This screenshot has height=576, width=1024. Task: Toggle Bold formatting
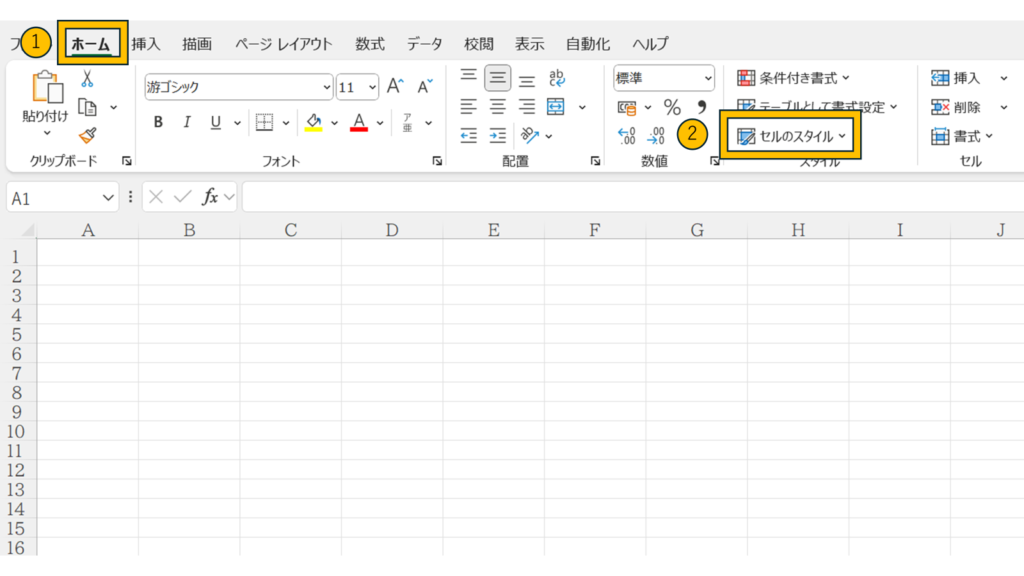point(158,123)
